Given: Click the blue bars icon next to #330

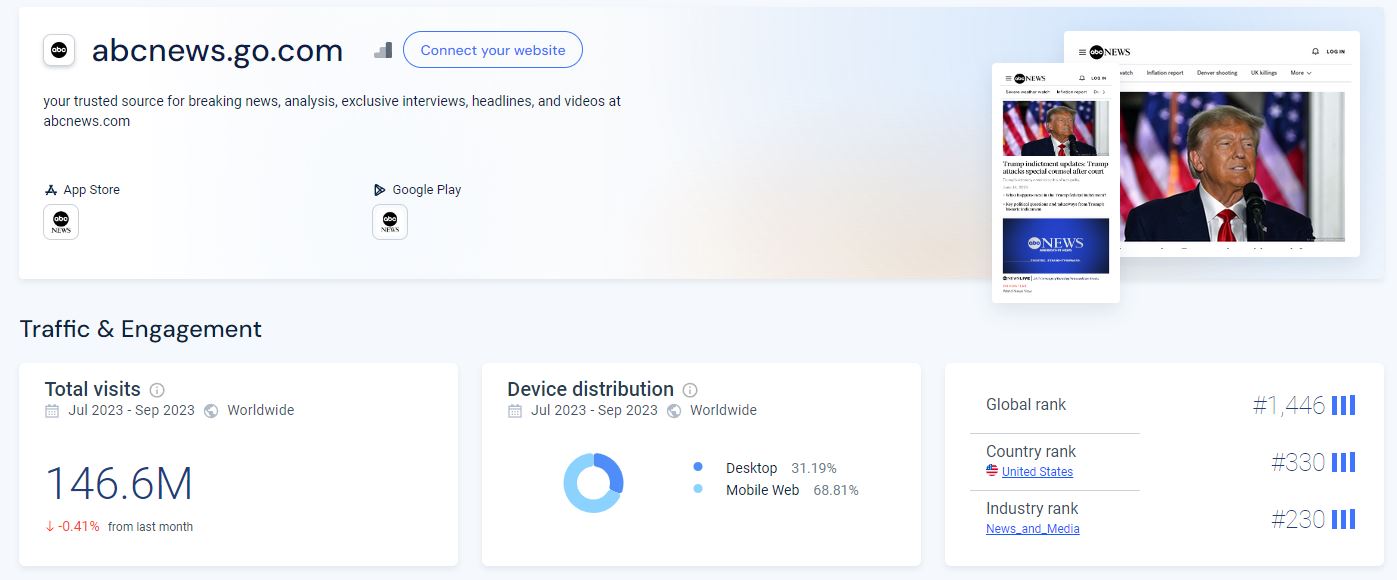Looking at the screenshot, I should 1343,462.
